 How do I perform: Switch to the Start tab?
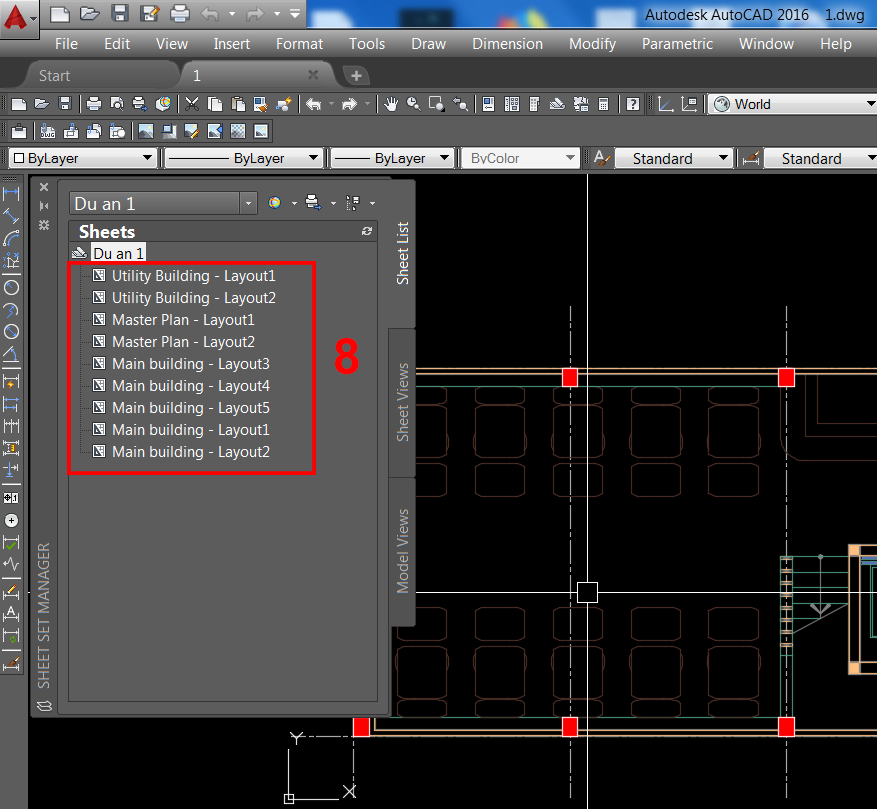[x=54, y=74]
